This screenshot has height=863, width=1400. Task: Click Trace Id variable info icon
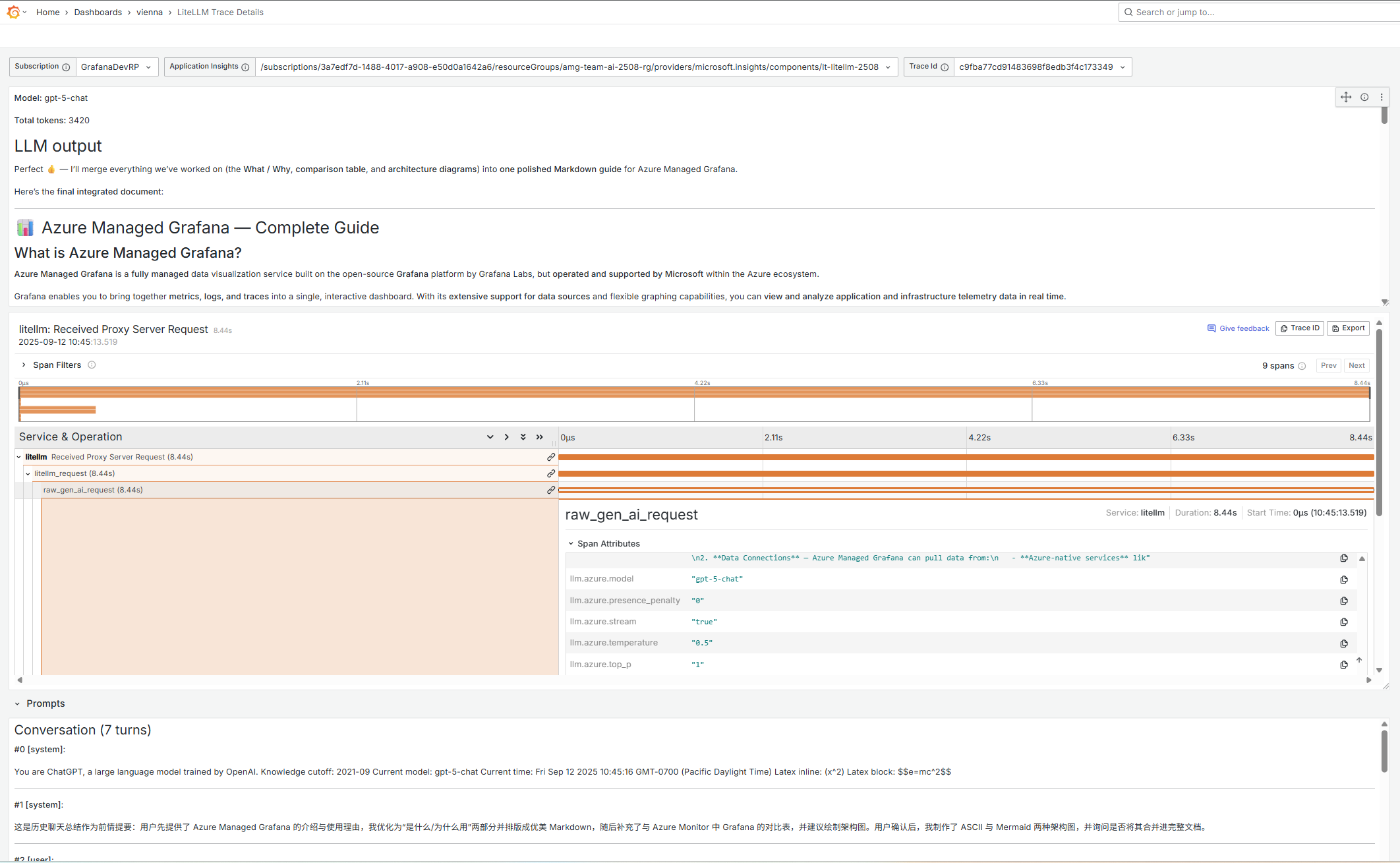[945, 67]
